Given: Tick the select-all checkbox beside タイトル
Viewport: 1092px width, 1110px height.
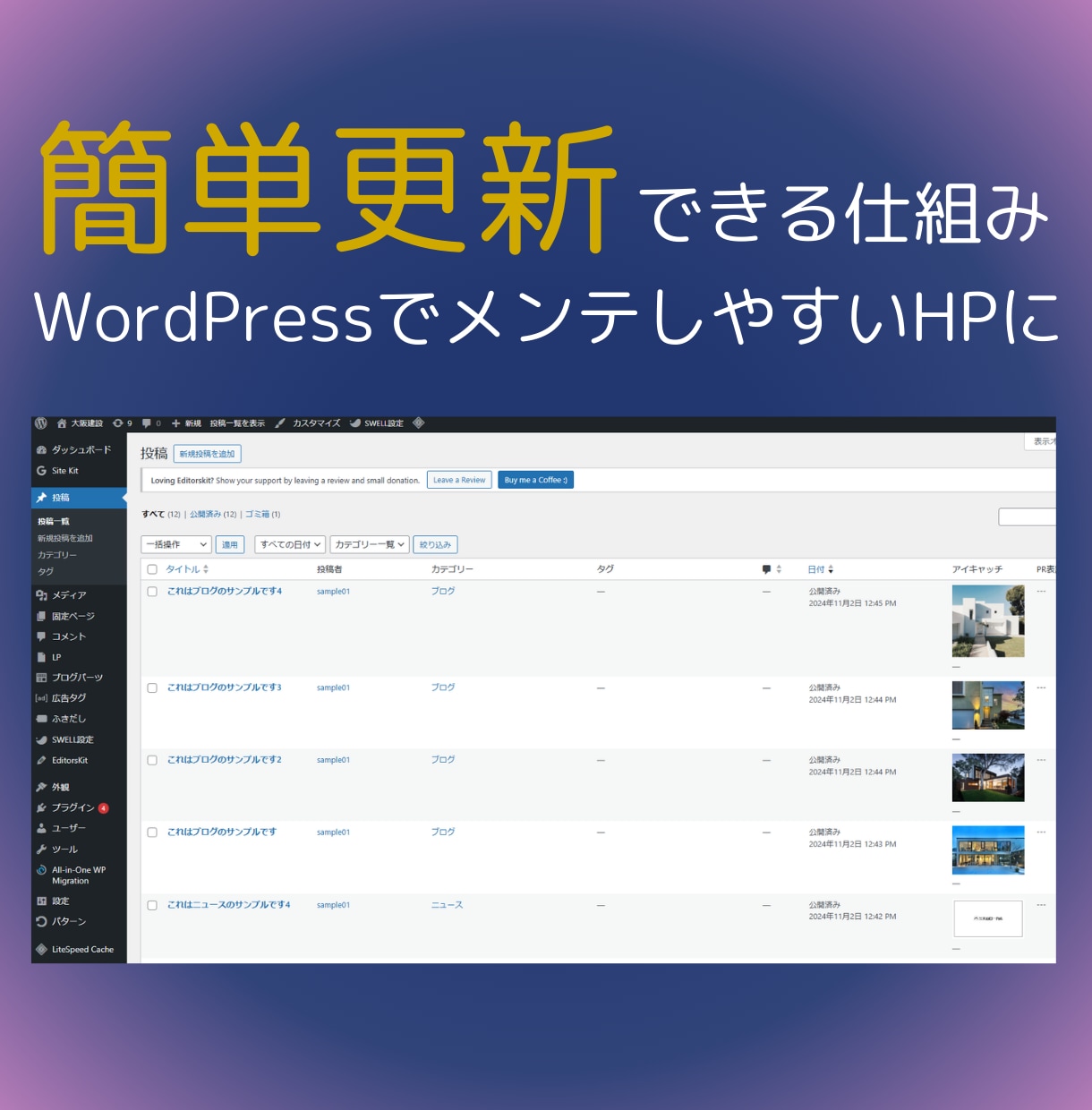Looking at the screenshot, I should (x=152, y=569).
